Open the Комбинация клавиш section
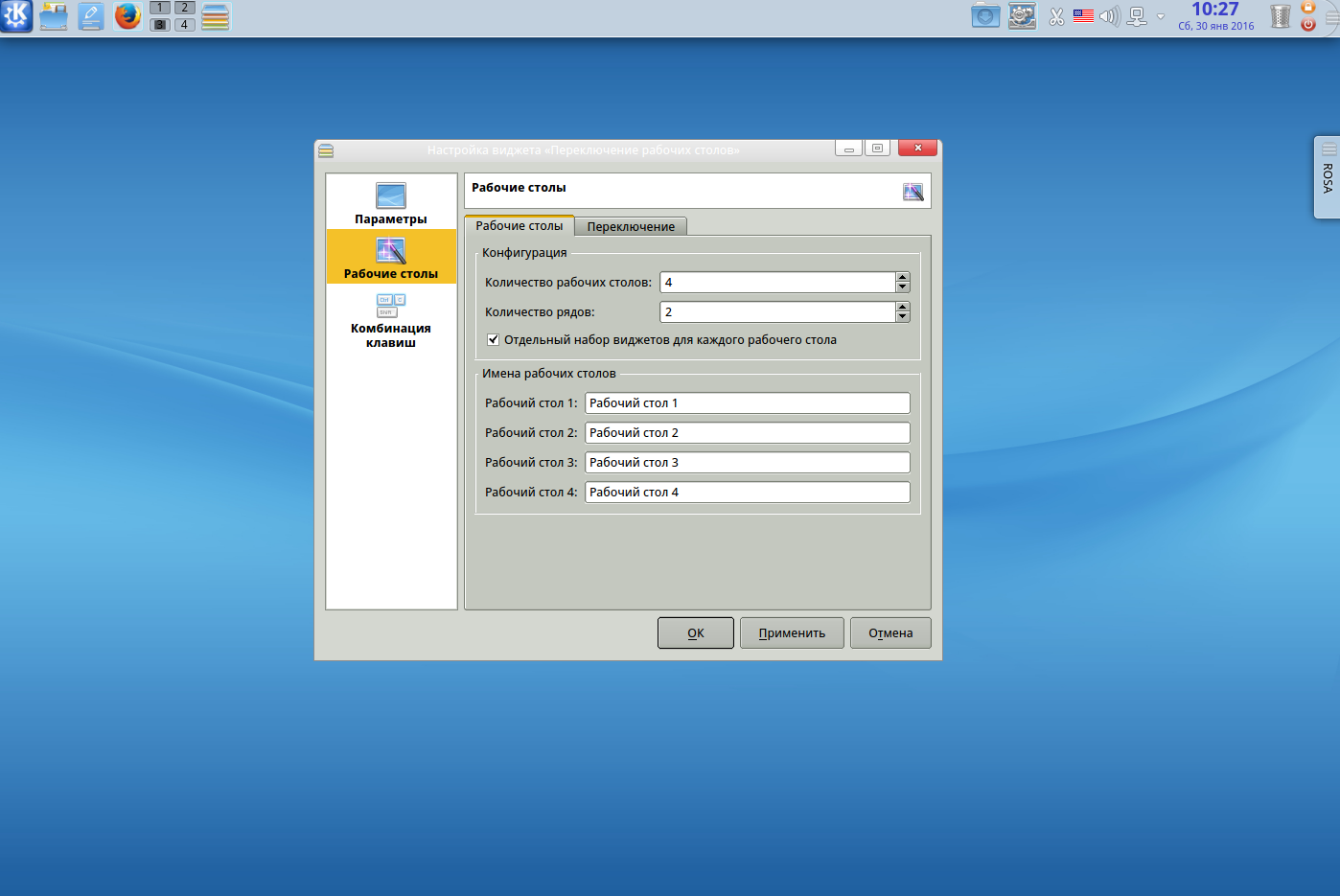1340x896 pixels. (391, 320)
